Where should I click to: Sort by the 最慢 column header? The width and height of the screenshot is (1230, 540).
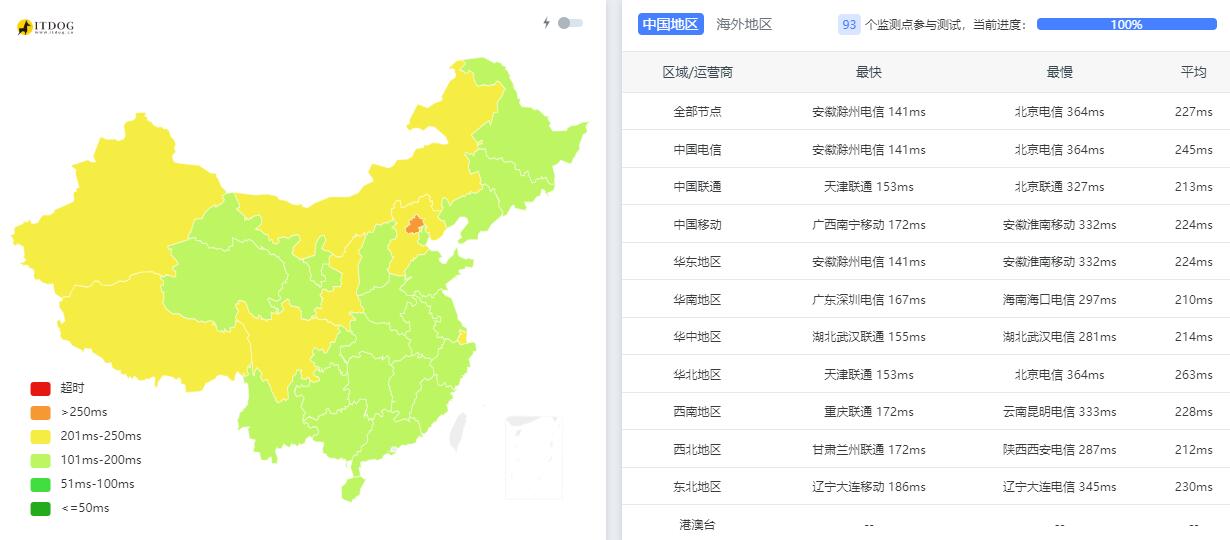pos(1059,72)
